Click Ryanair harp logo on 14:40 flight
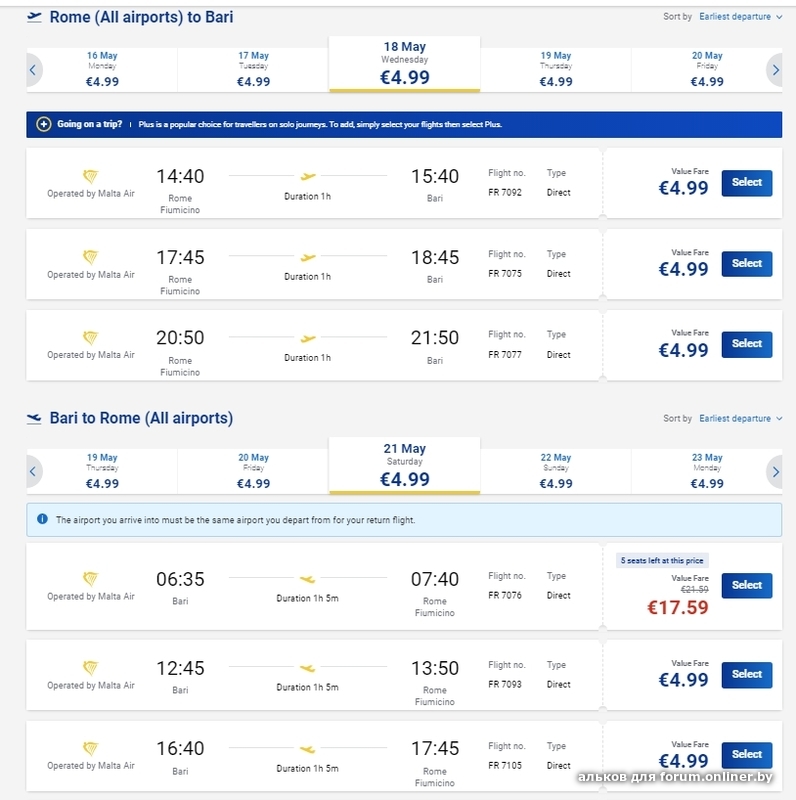Viewport: 796px width, 800px height. 91,175
